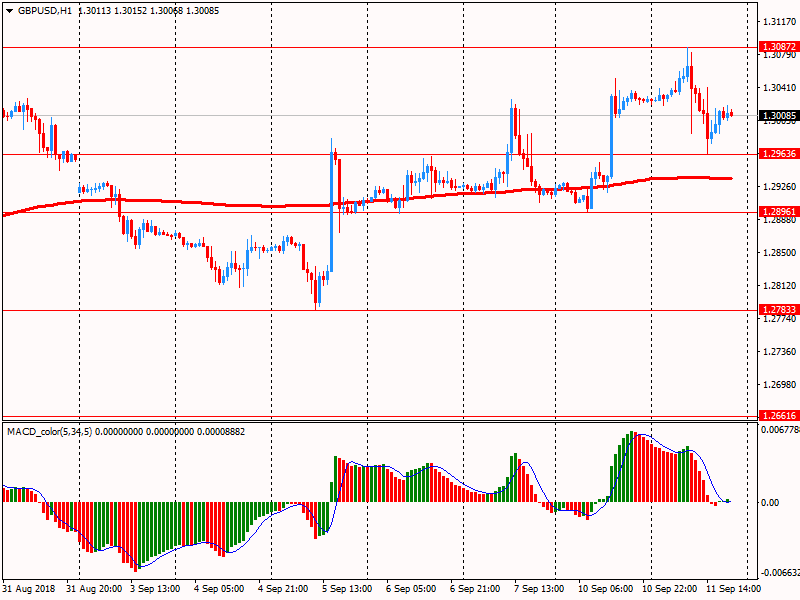The image size is (800, 600).
Task: Click the 11 Sep 14:00 time label
Action: [x=734, y=589]
